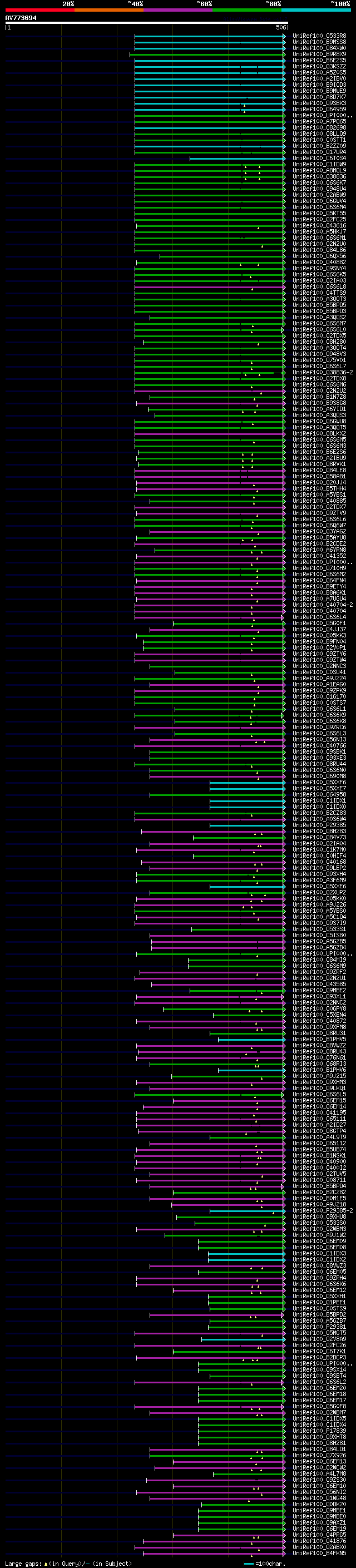Click the label UniRef100_B6E2S5
This screenshot has width=356, height=1568.
pos(319,60)
